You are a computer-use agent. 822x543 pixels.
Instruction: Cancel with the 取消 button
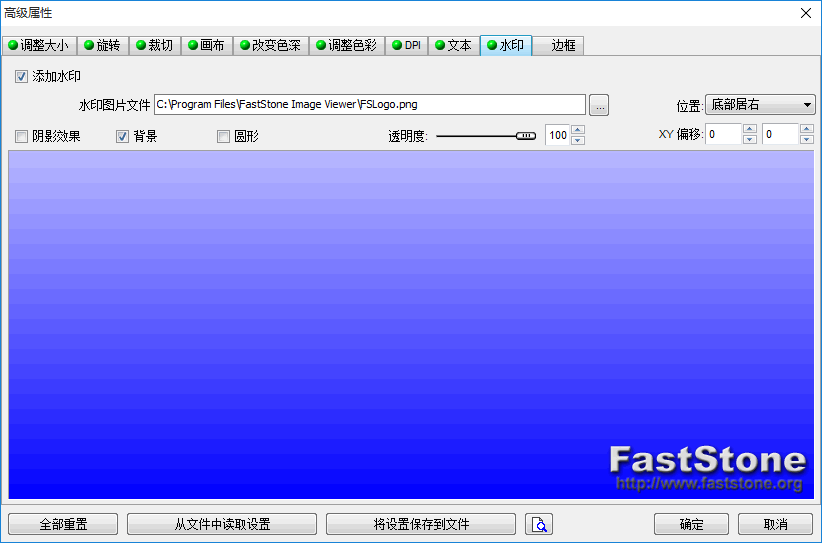click(x=775, y=524)
